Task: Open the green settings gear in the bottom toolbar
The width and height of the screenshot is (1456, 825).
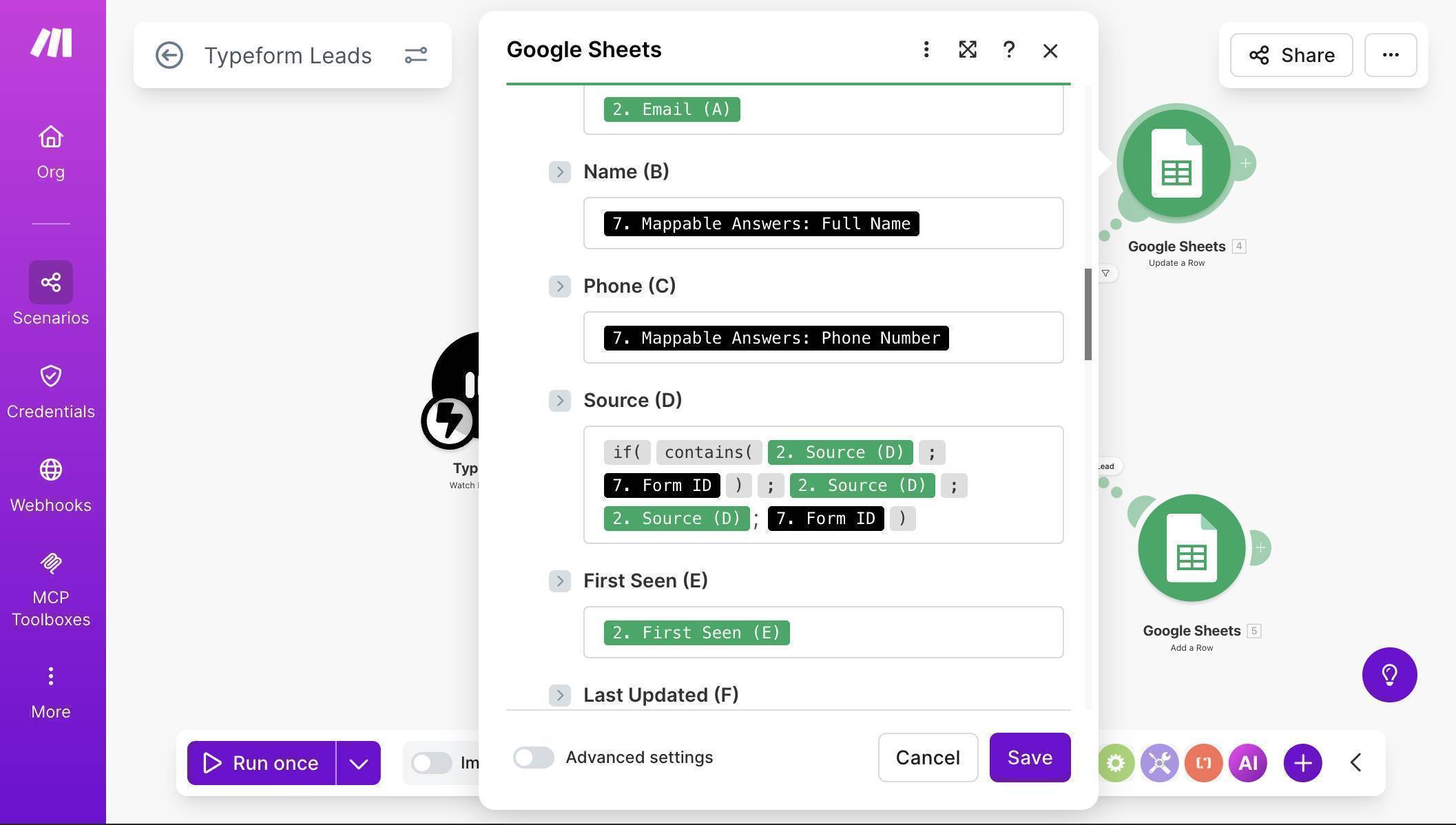Action: coord(1115,762)
